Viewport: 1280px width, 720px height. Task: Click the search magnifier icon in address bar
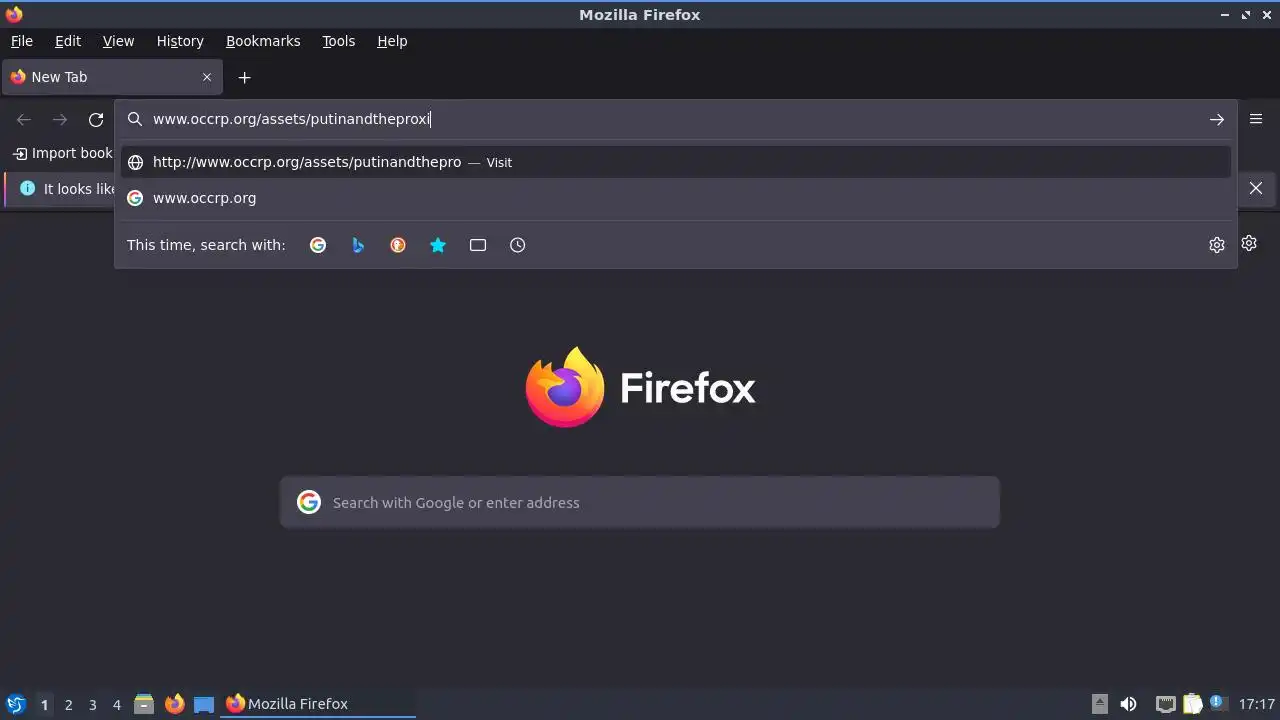coord(135,119)
